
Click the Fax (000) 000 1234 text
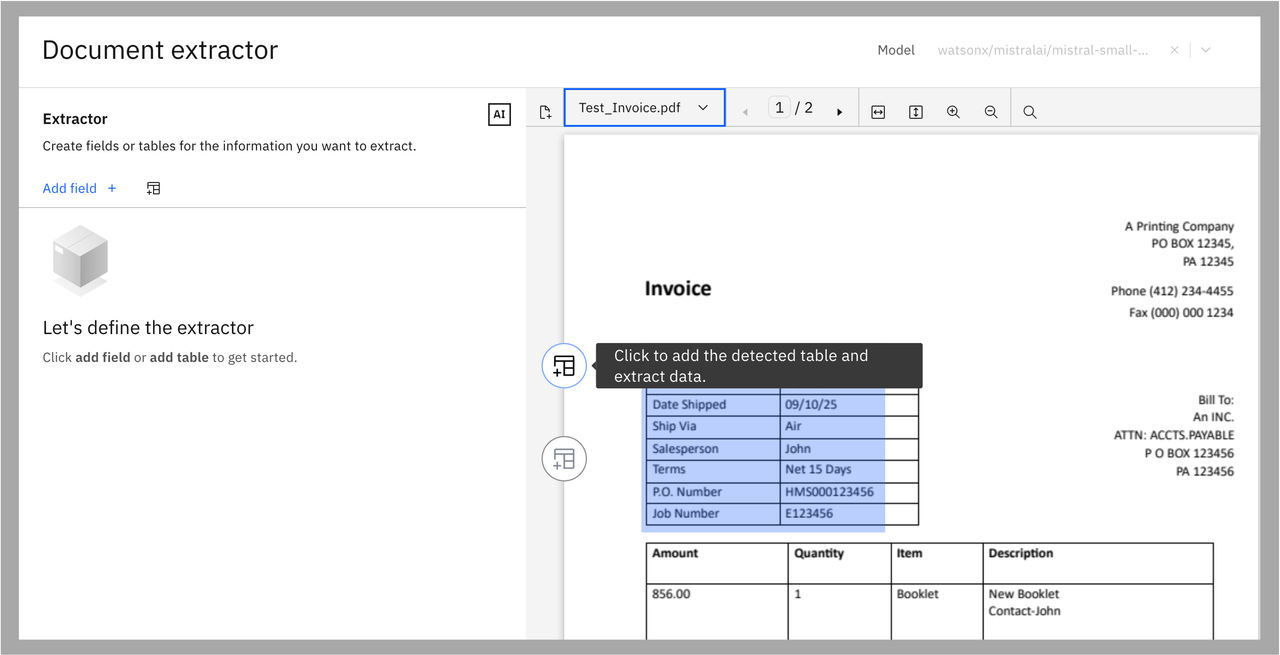[1181, 313]
